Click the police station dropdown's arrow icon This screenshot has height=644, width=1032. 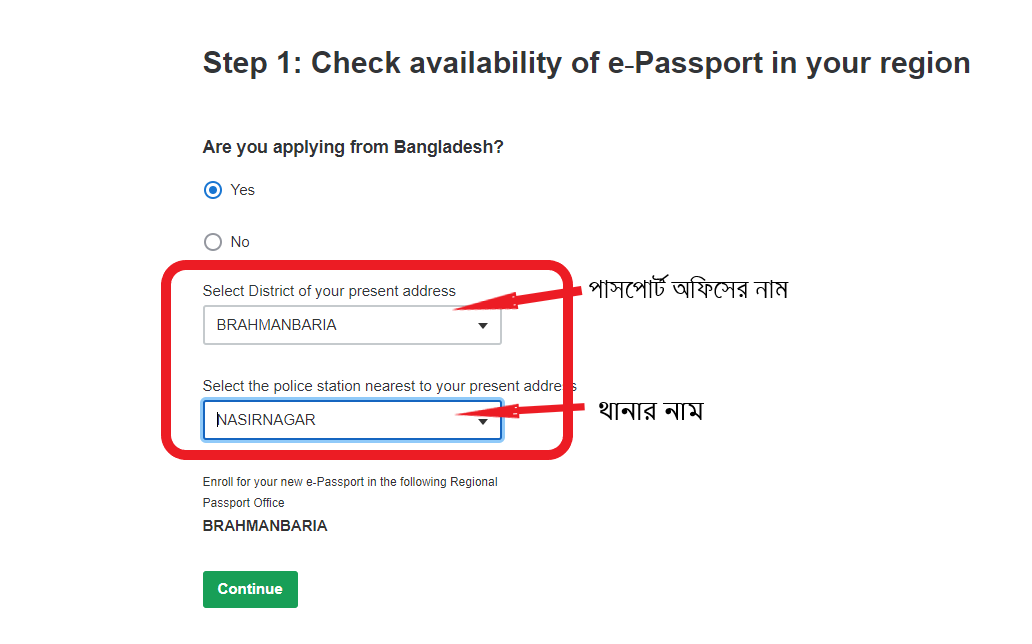483,422
